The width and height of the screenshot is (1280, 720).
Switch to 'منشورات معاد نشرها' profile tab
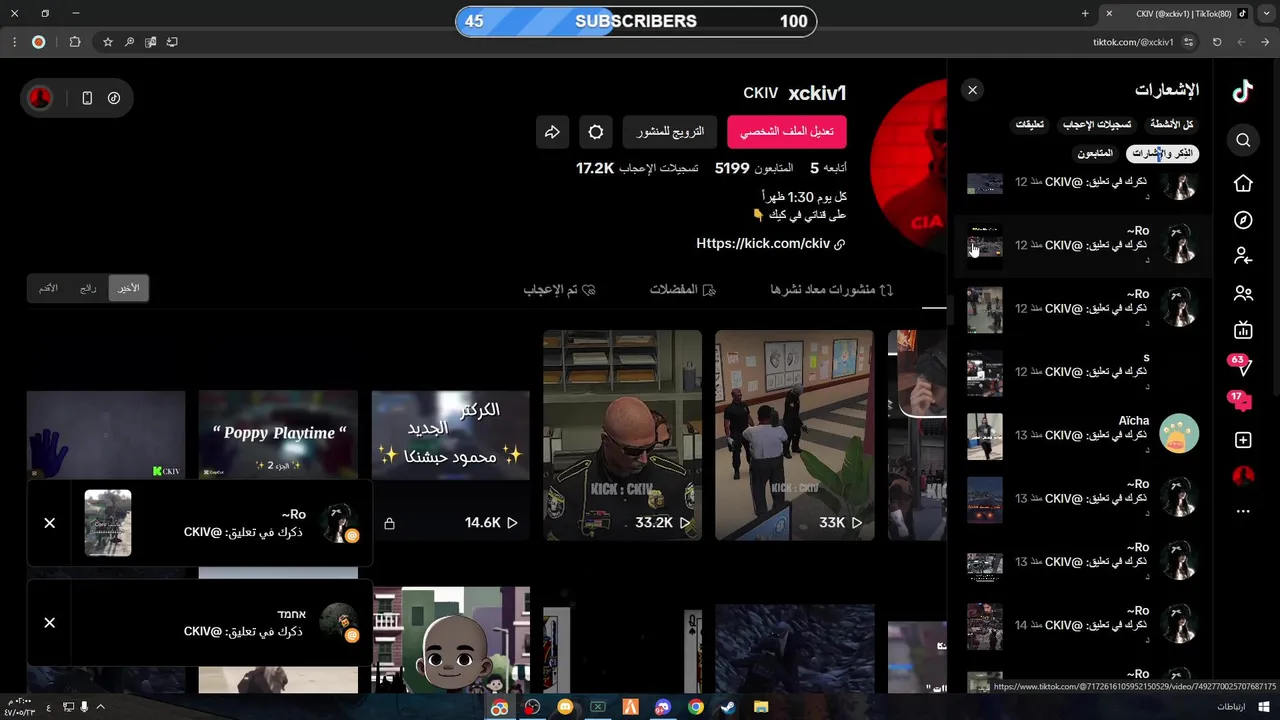click(832, 290)
